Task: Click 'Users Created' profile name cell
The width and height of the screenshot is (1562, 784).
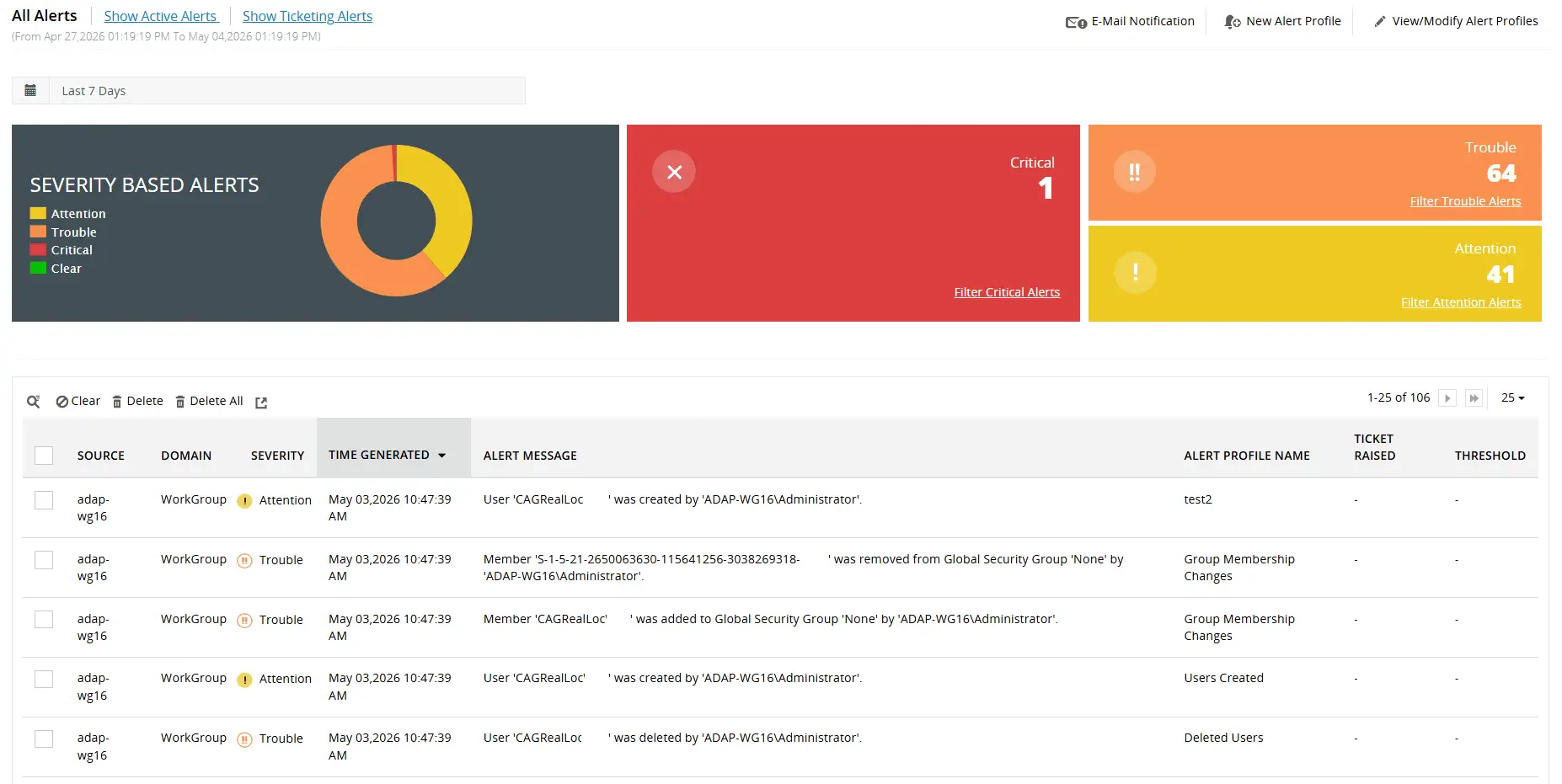Action: point(1223,678)
